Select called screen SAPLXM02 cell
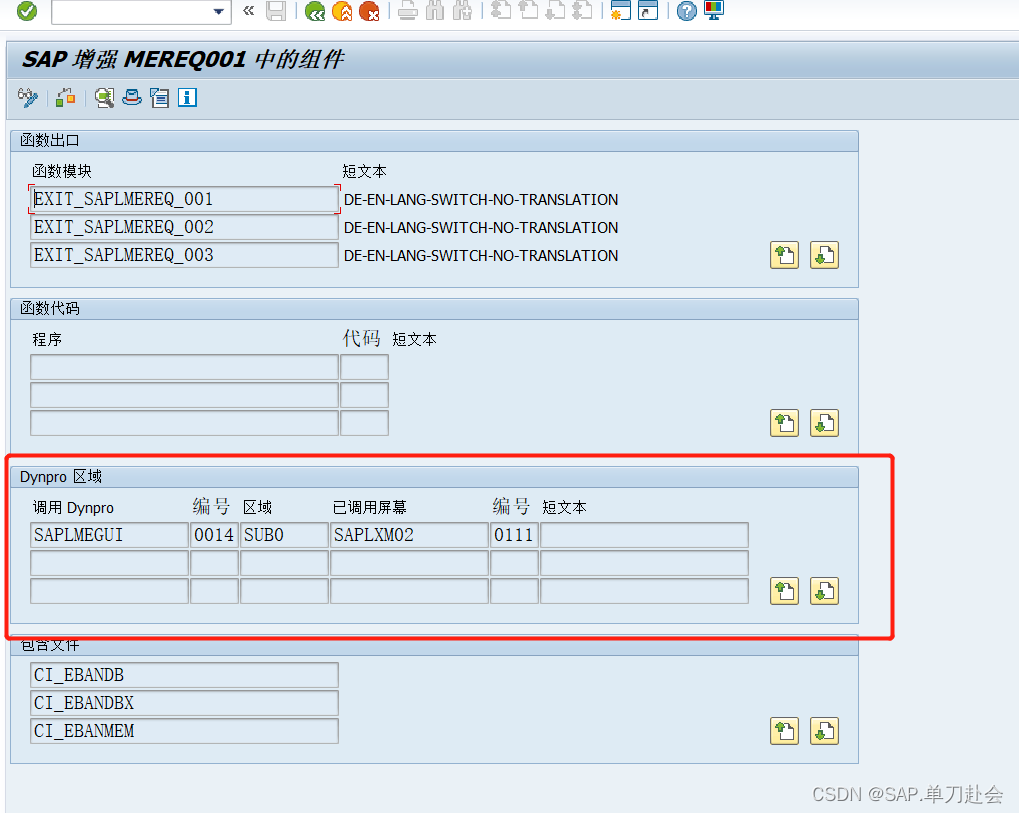This screenshot has height=813, width=1019. (x=409, y=535)
